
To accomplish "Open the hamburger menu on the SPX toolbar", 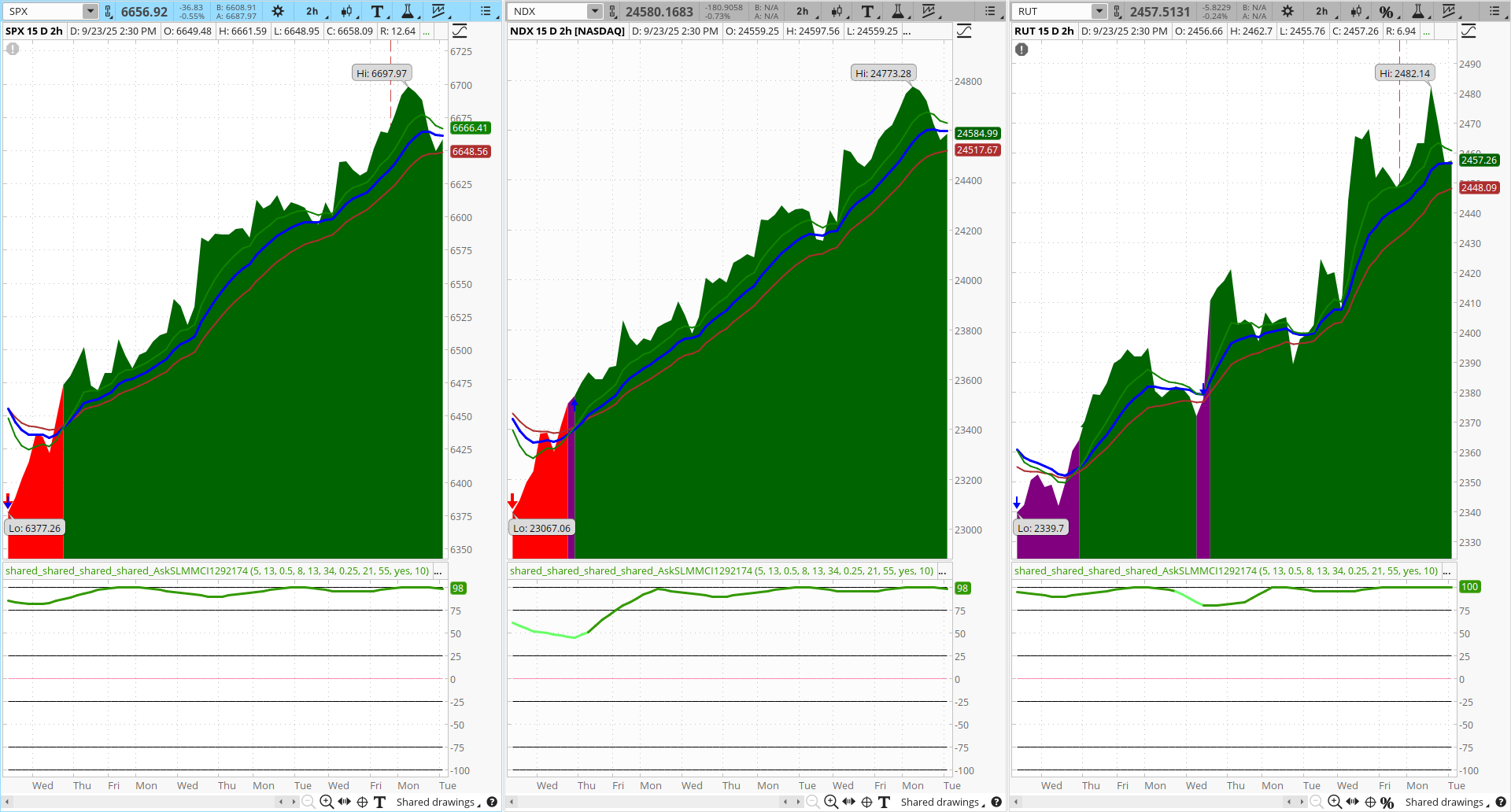I will 484,11.
